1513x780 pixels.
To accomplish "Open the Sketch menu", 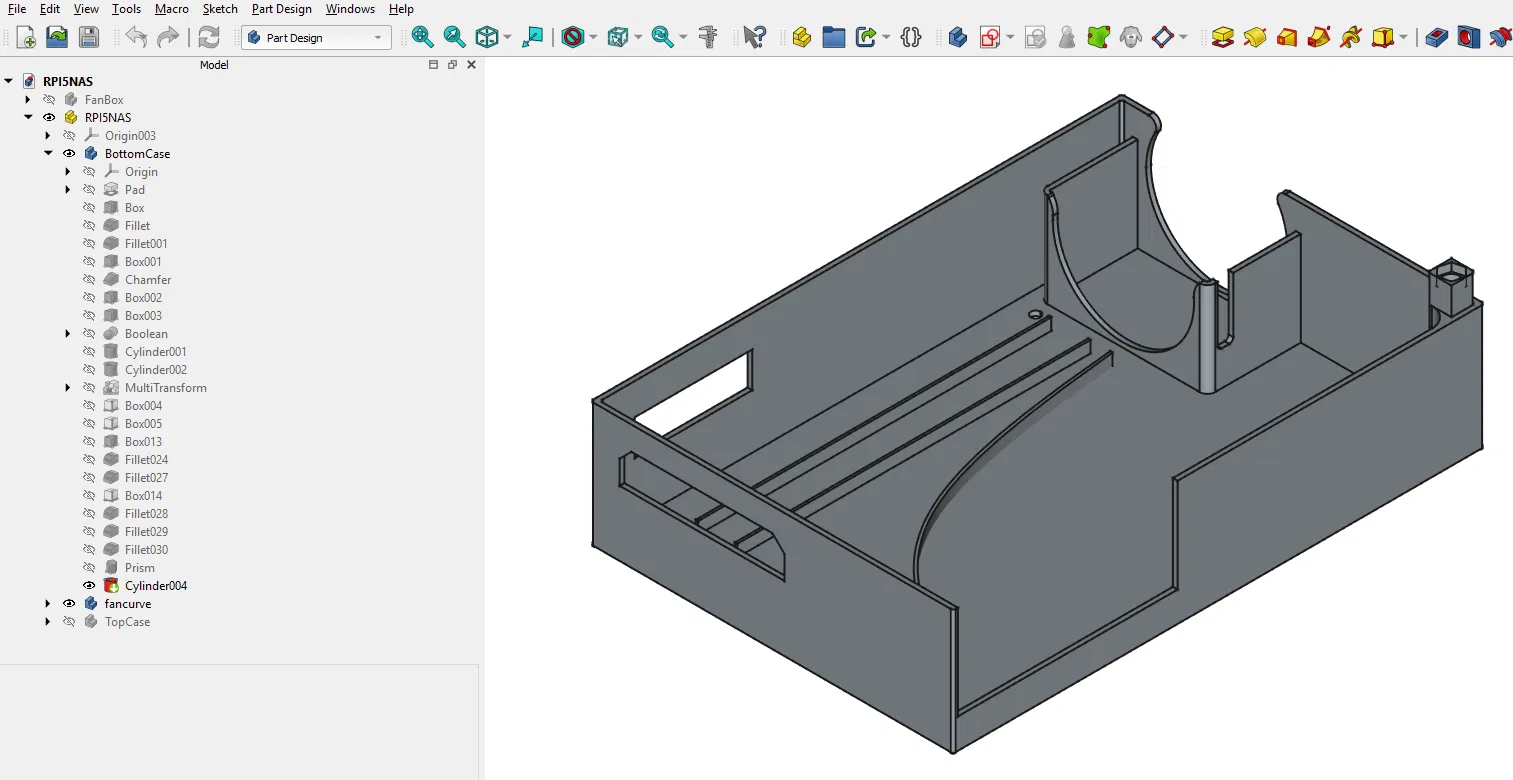I will tap(220, 9).
